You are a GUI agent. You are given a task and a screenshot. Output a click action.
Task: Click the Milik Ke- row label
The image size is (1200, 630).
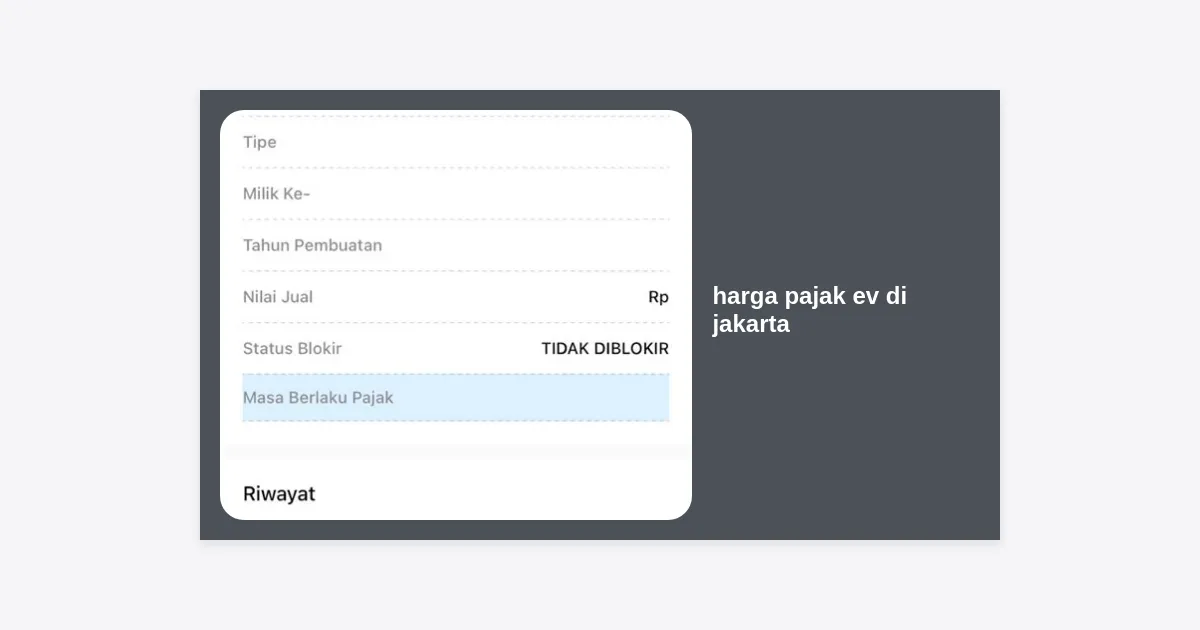point(276,194)
